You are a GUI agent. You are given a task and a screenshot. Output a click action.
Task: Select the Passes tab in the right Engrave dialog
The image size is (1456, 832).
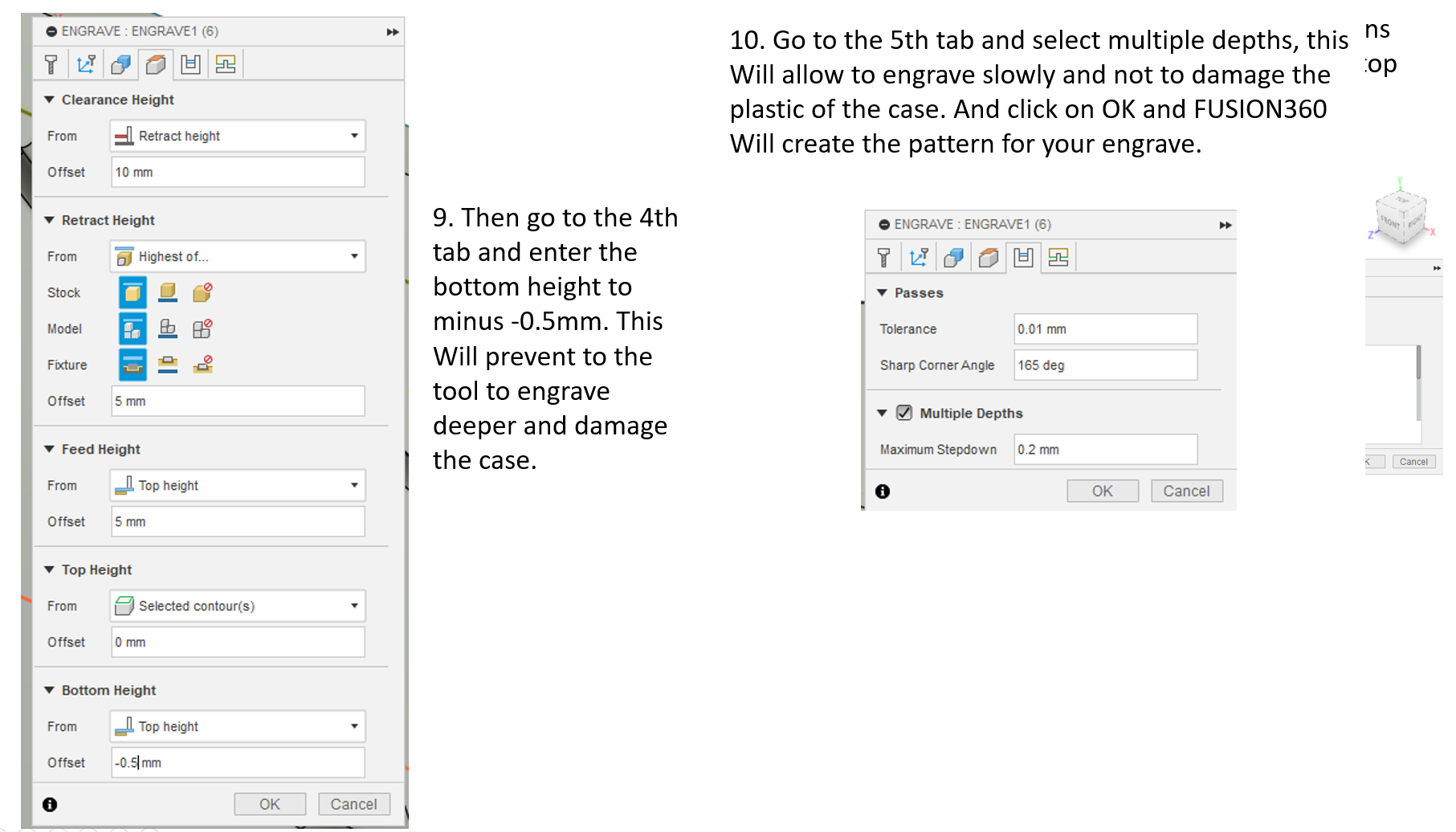point(1023,257)
